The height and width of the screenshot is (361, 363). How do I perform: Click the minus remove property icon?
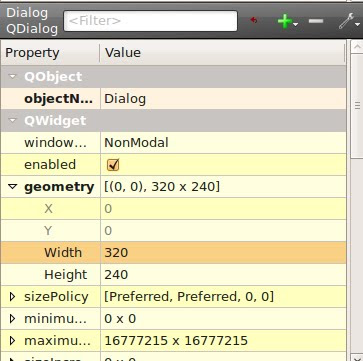[316, 21]
